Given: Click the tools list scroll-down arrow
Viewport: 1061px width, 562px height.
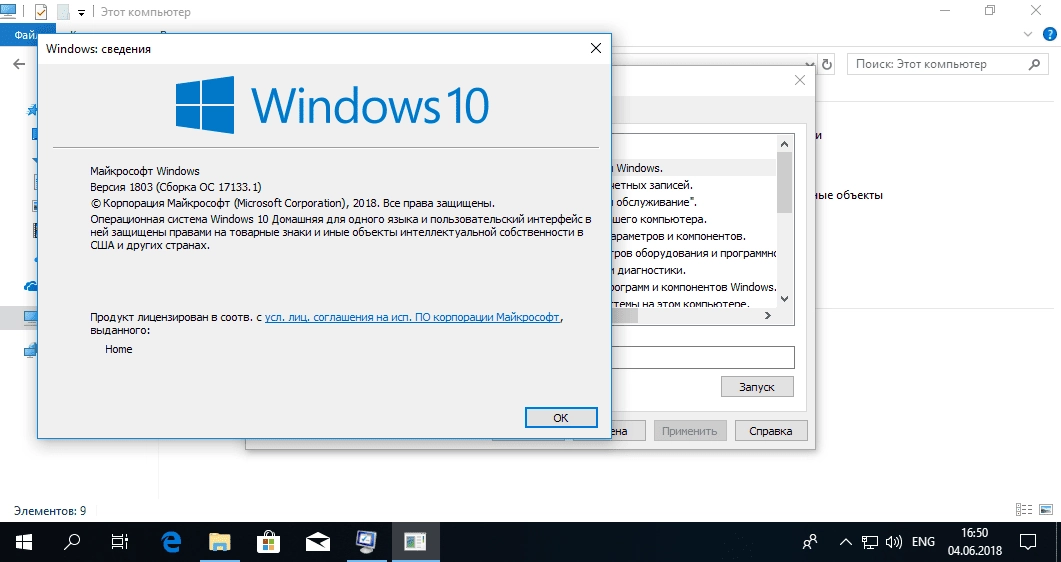Looking at the screenshot, I should tap(784, 298).
